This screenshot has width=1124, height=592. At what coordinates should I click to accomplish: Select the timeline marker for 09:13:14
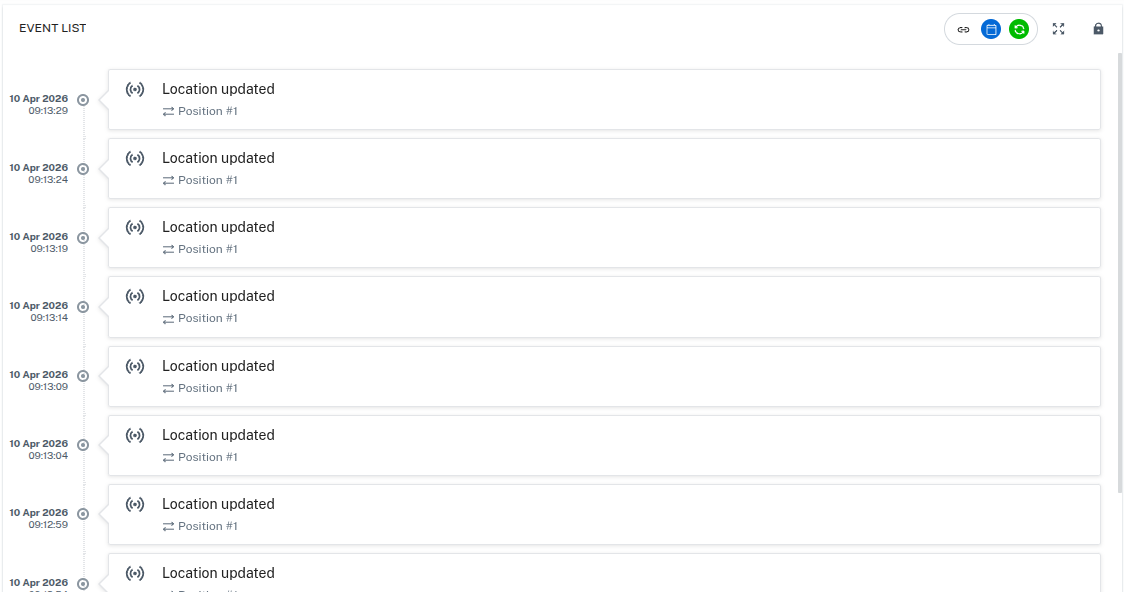(83, 307)
